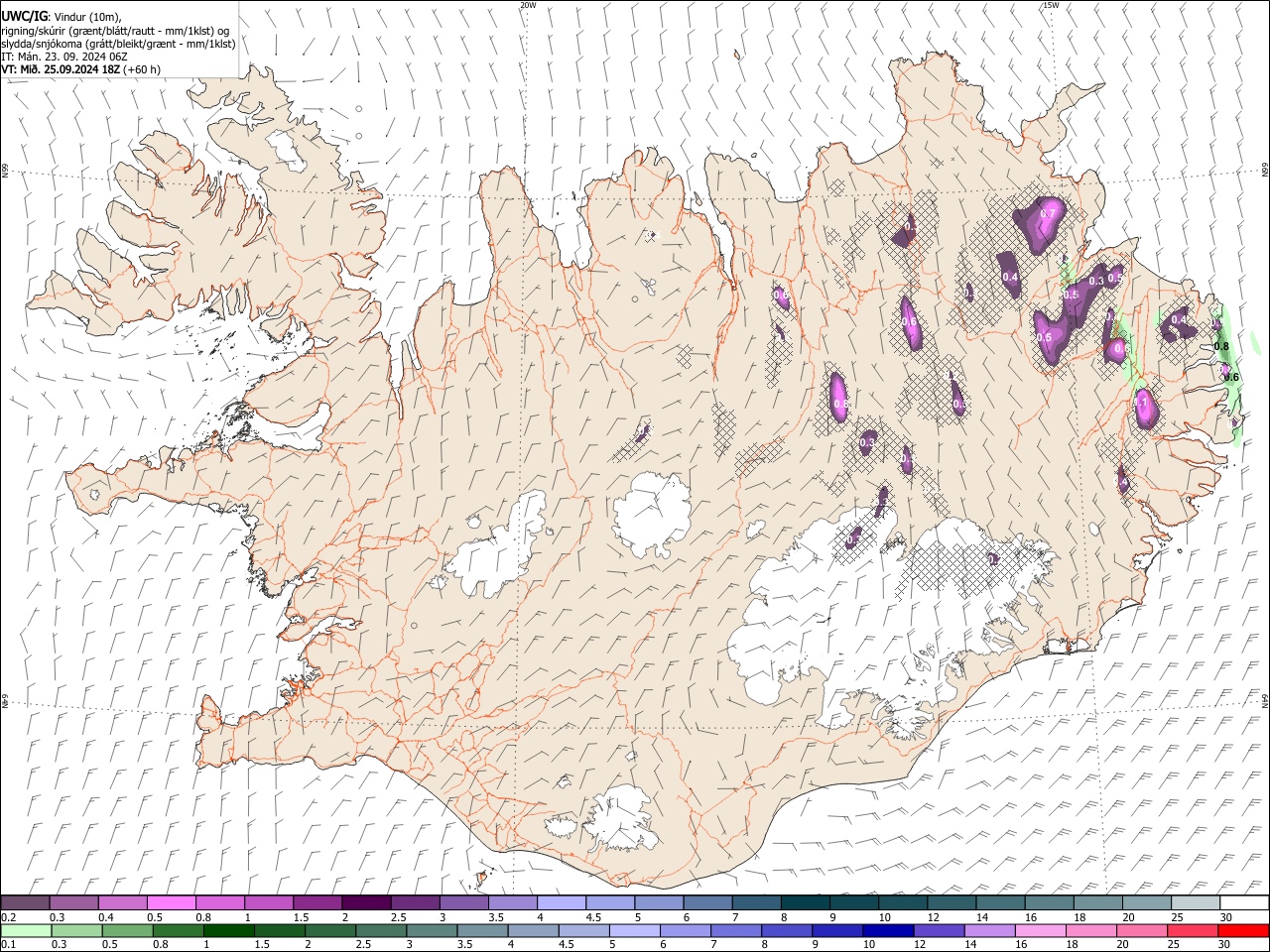This screenshot has width=1270, height=952.
Task: Pick top-row grey swatch between 20 and 25
Action: 1149,902
